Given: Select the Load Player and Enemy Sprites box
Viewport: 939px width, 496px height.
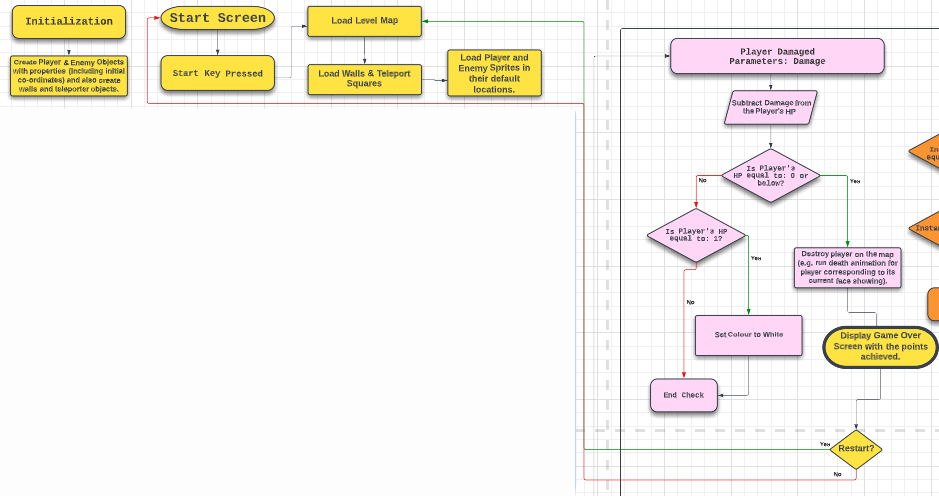Looking at the screenshot, I should (x=494, y=73).
